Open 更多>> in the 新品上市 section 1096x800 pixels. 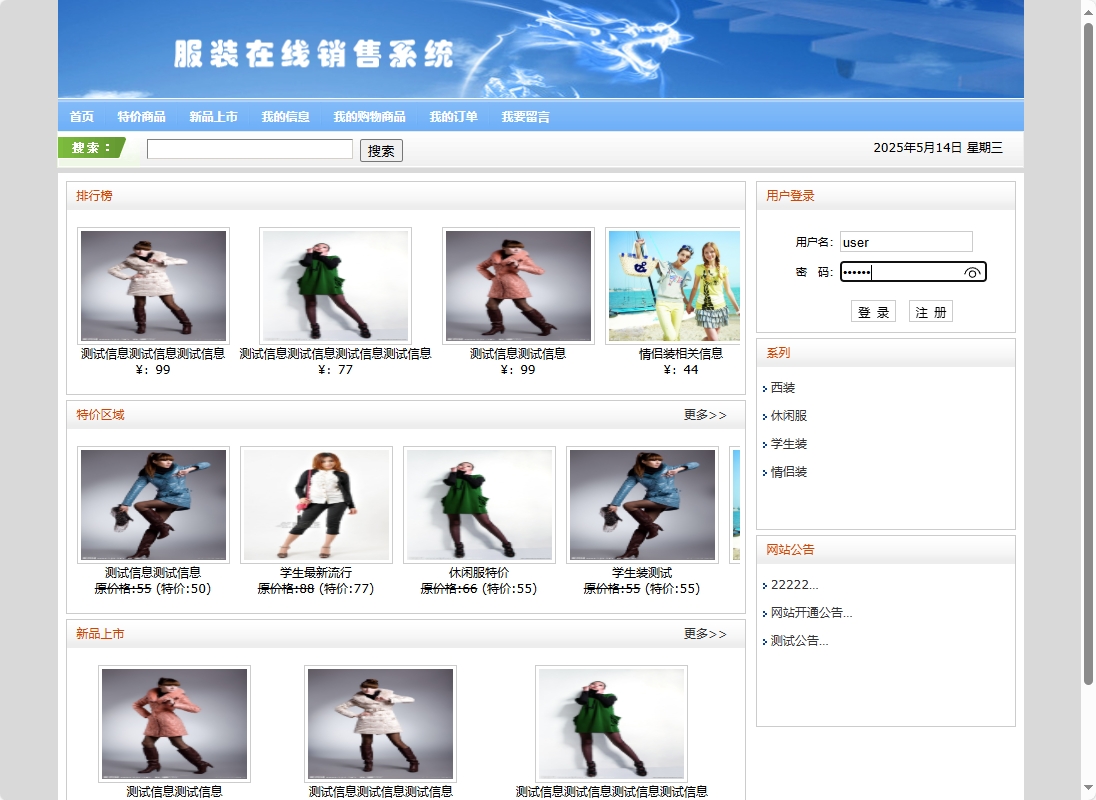click(x=706, y=633)
